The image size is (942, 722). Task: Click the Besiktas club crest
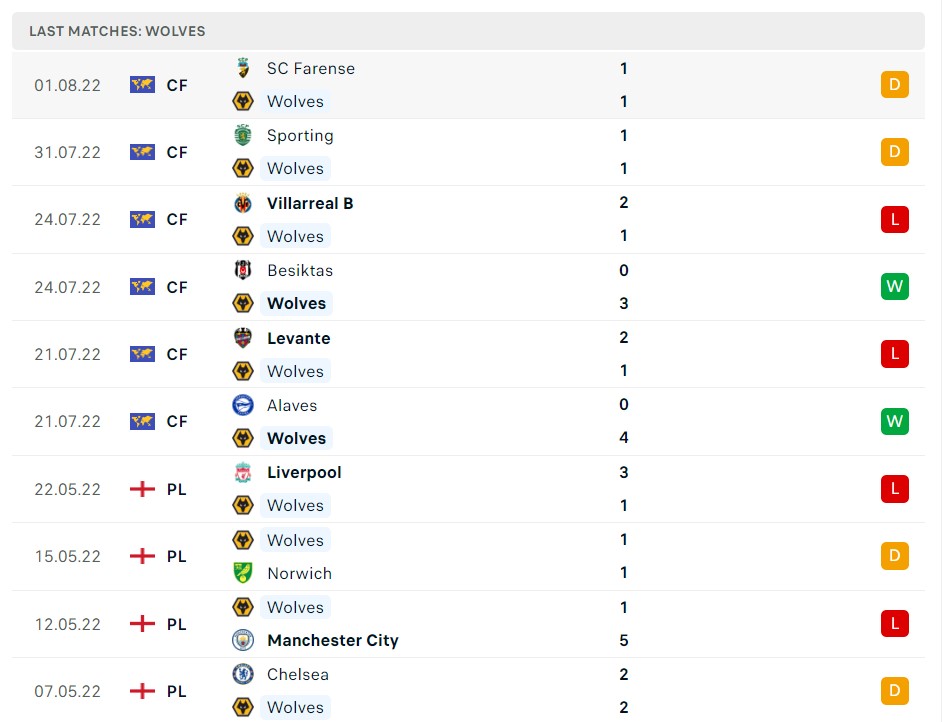pyautogui.click(x=242, y=270)
